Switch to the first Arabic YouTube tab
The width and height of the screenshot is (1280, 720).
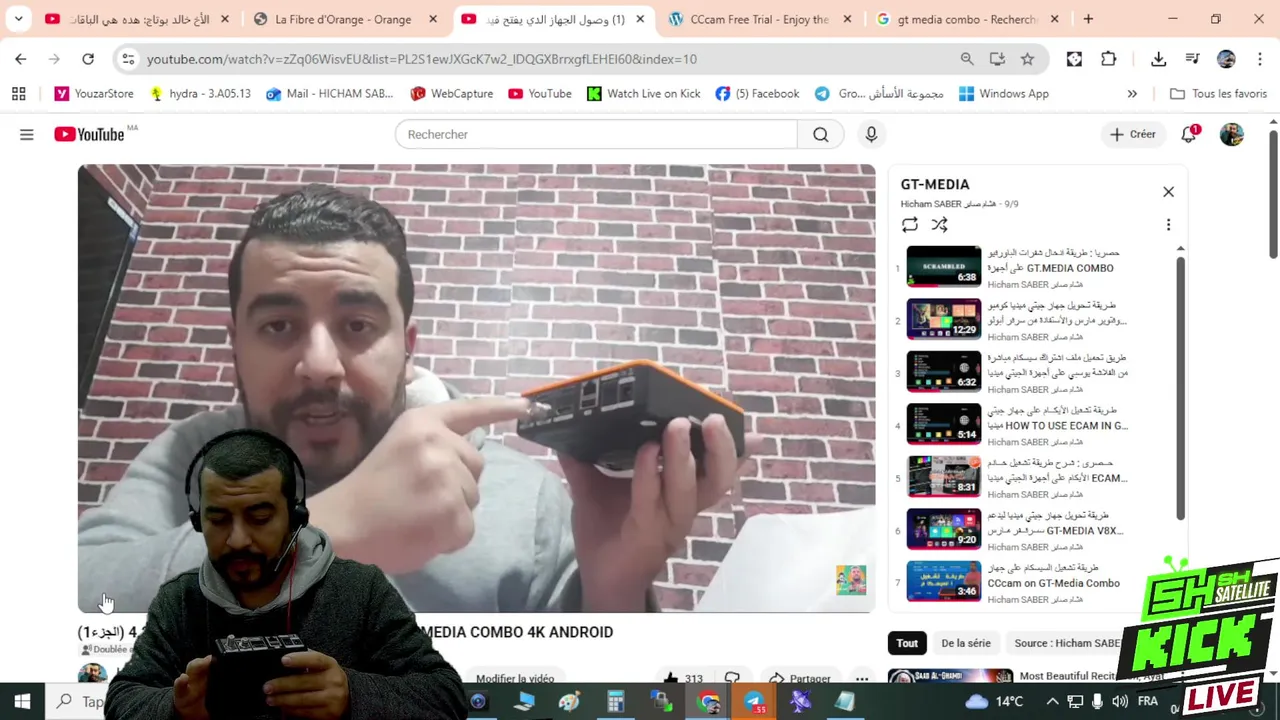click(x=136, y=19)
